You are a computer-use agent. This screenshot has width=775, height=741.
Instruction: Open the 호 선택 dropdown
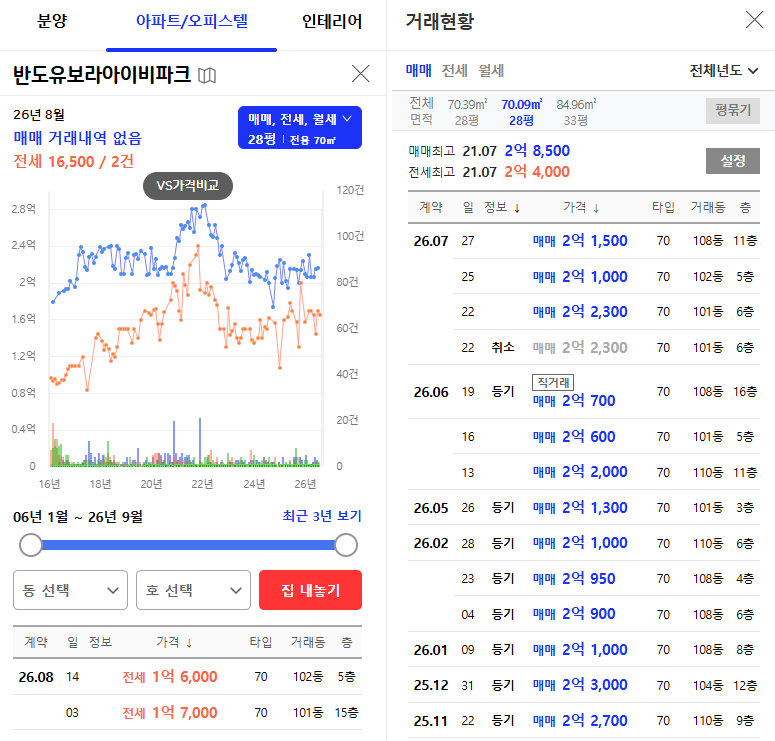coord(193,590)
